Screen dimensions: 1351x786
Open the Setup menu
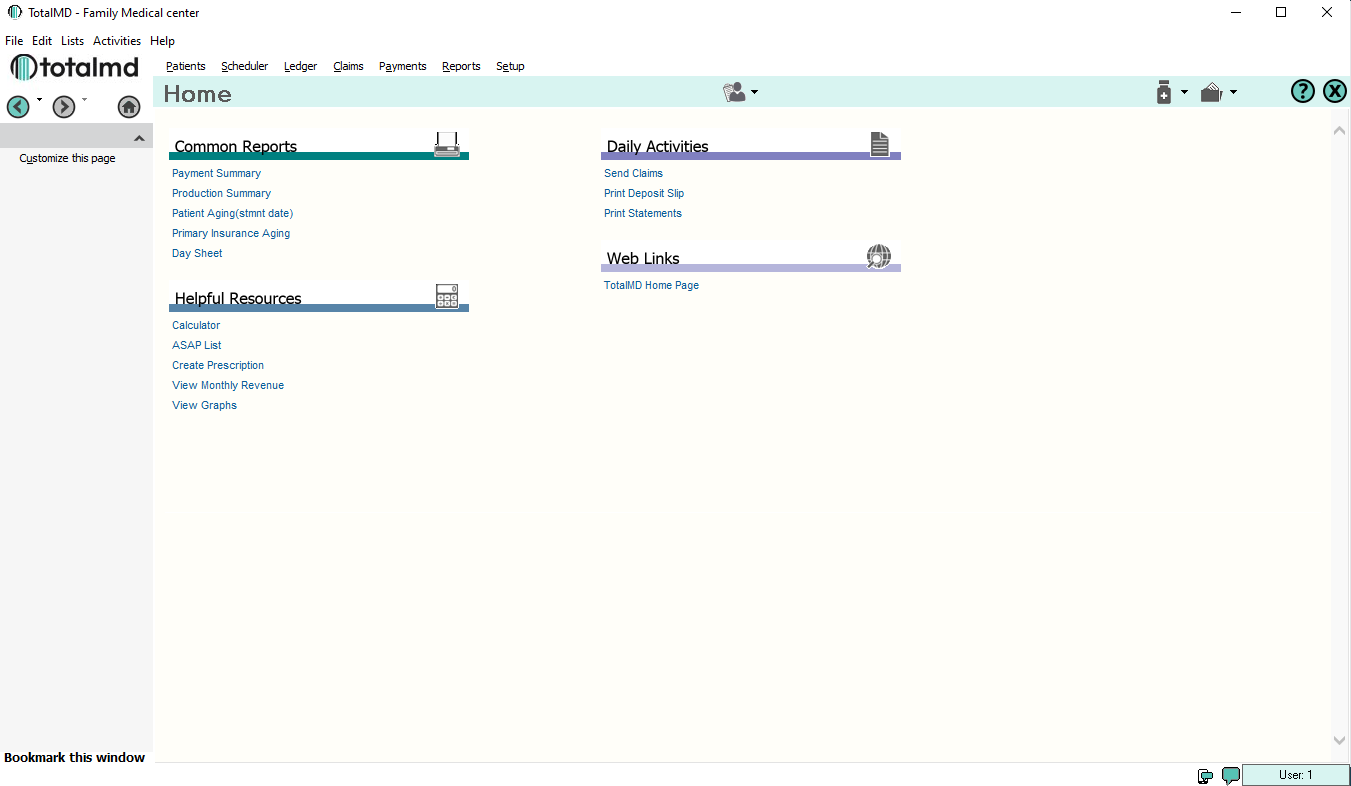point(510,66)
